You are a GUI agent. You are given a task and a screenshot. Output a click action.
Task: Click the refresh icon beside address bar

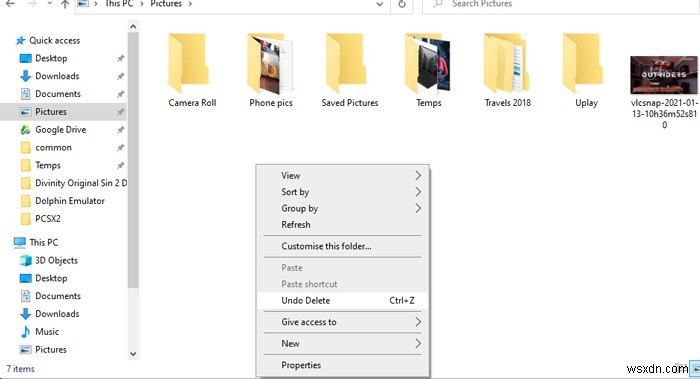[x=402, y=4]
